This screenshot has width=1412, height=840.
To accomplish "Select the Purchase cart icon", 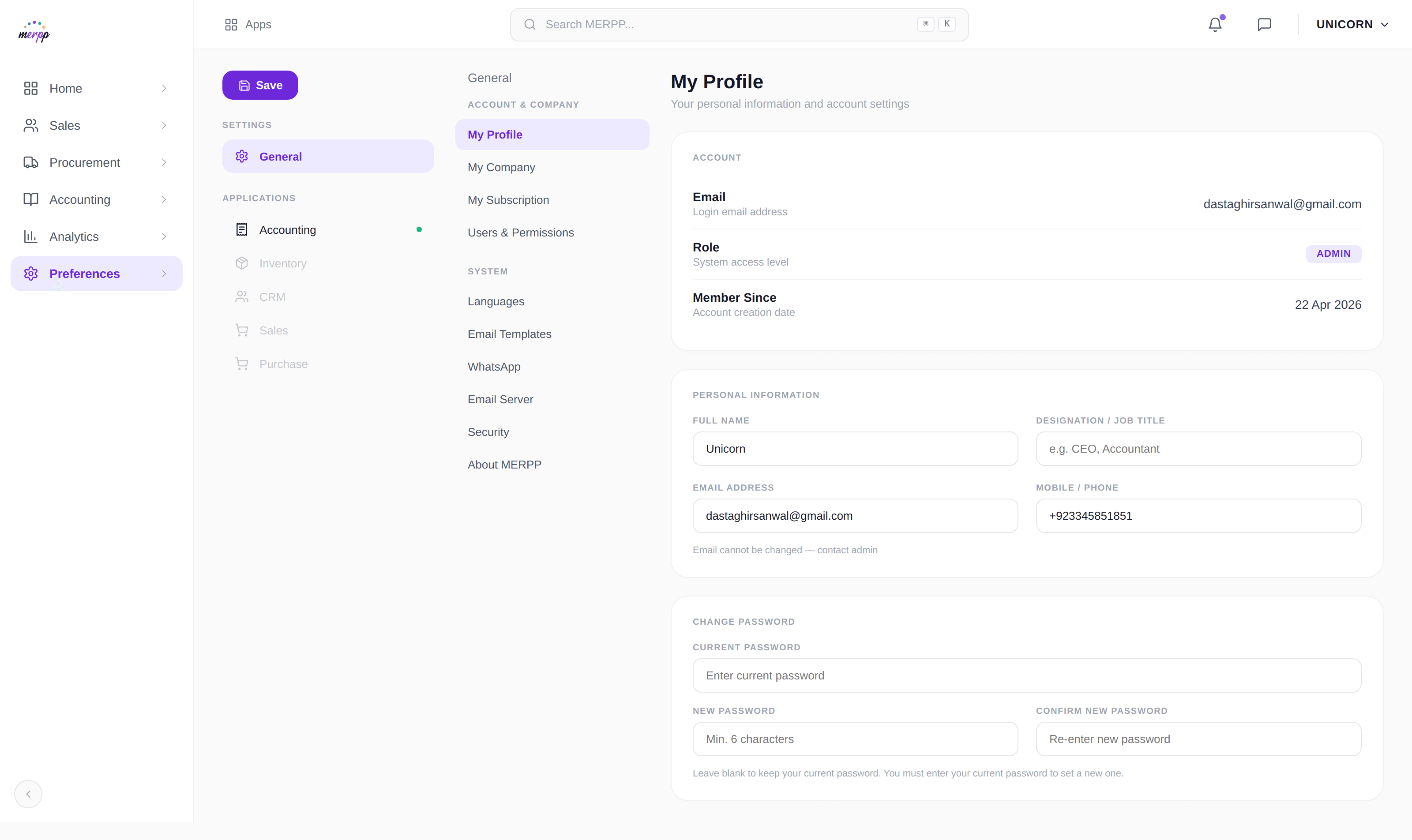I will coord(242,364).
